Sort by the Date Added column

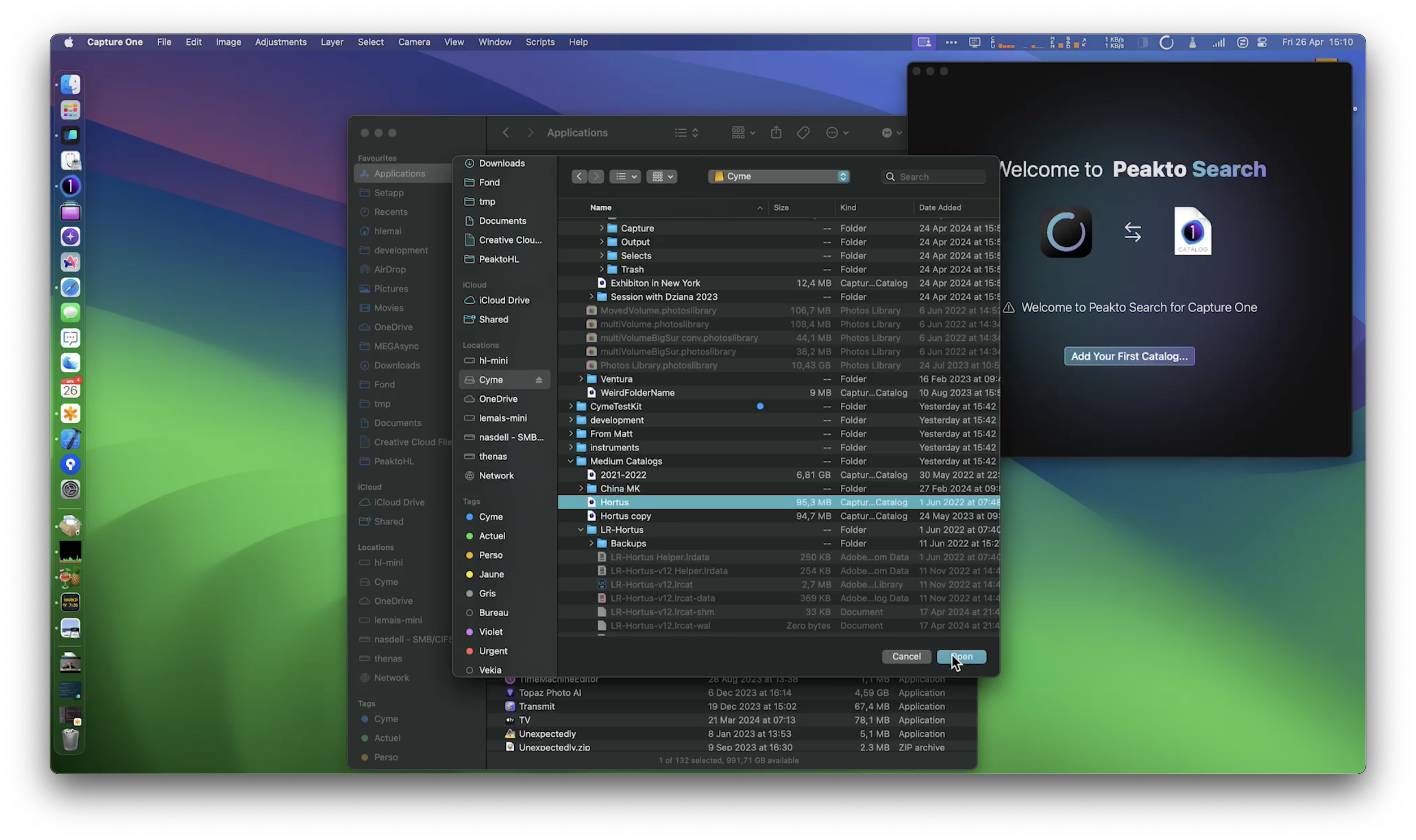940,208
